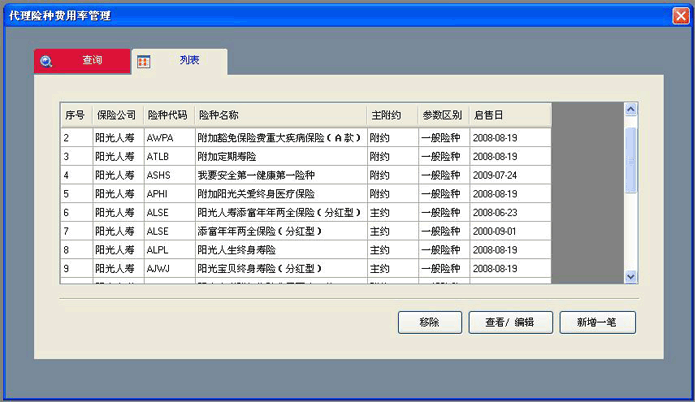Click the table scrollbar down arrow

[x=631, y=277]
